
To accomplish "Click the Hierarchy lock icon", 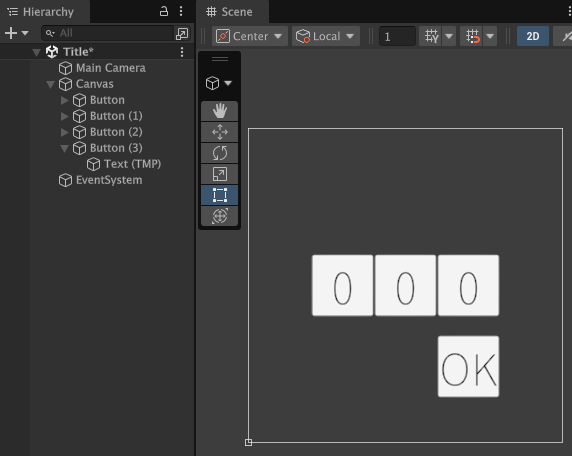I will pos(164,11).
